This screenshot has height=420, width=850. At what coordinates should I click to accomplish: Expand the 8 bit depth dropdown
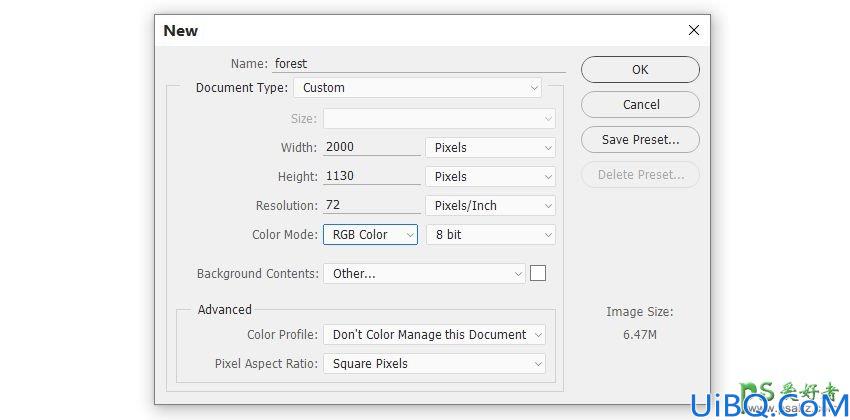[x=491, y=235]
